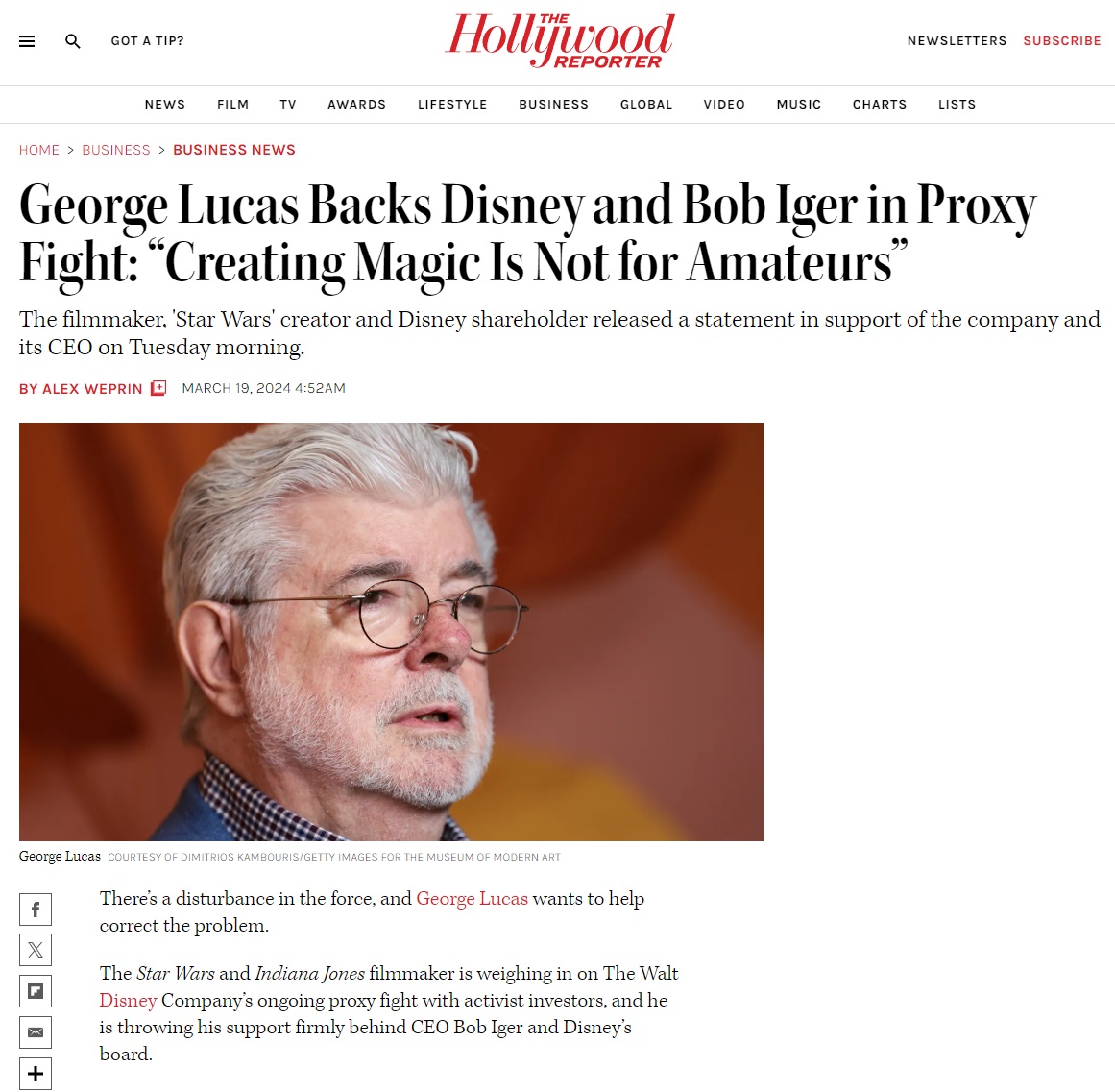Image resolution: width=1115 pixels, height=1092 pixels.
Task: Open the Business nav menu
Action: [554, 105]
